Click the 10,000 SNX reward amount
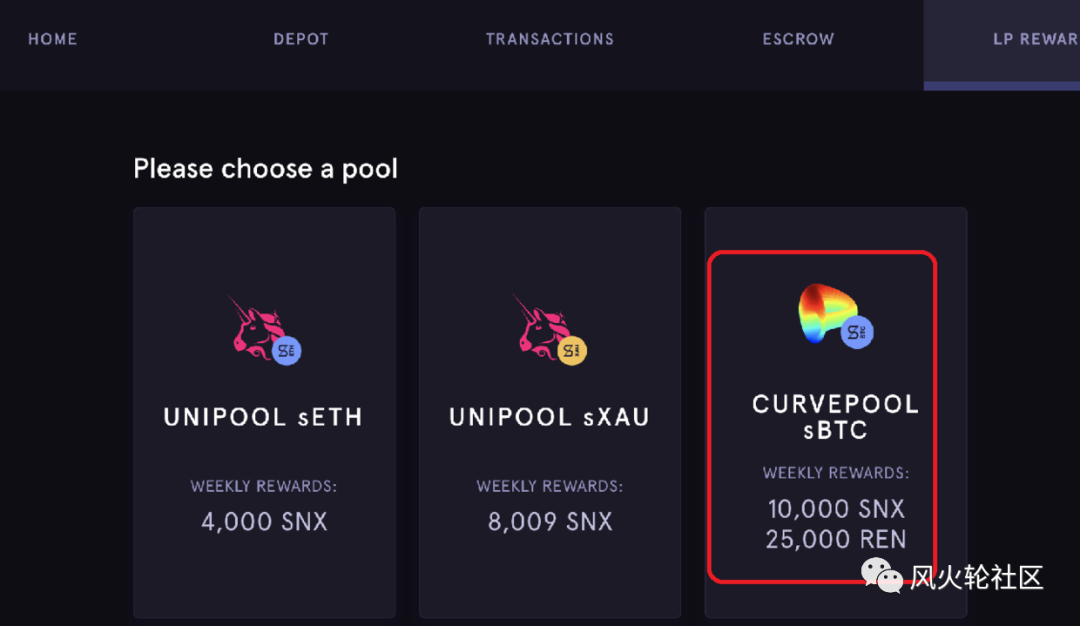Viewport: 1080px width, 626px height. pyautogui.click(x=836, y=509)
